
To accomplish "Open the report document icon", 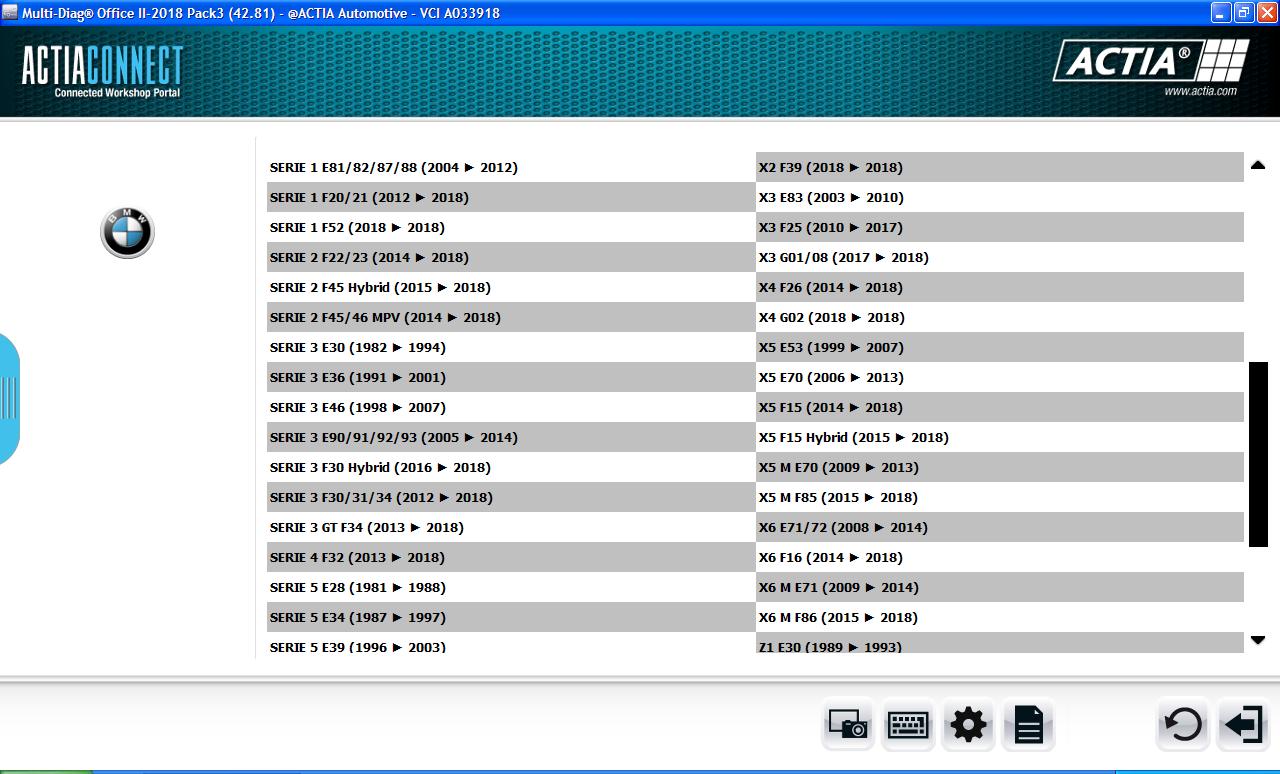I will point(1028,724).
